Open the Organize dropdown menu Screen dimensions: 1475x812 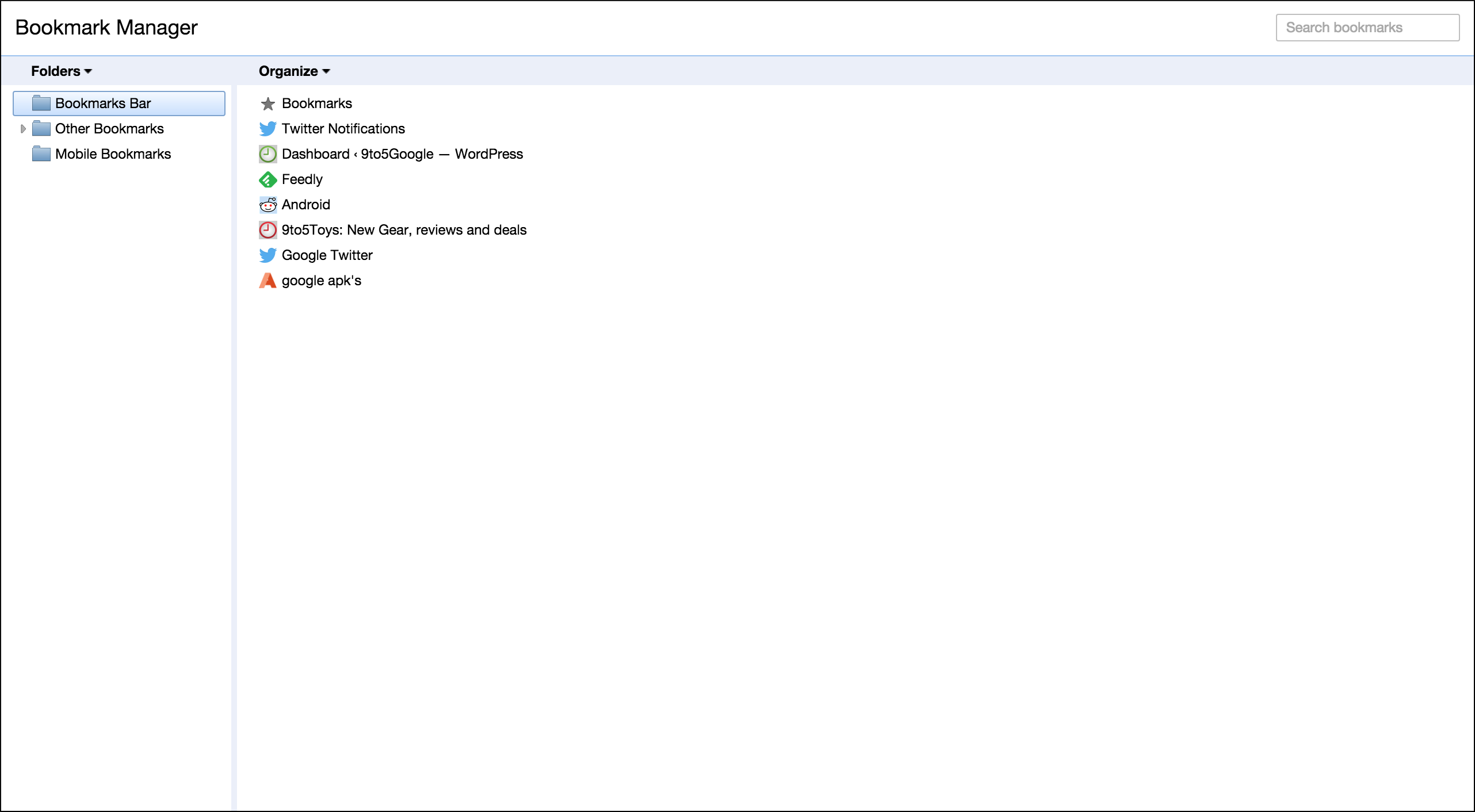(x=294, y=71)
